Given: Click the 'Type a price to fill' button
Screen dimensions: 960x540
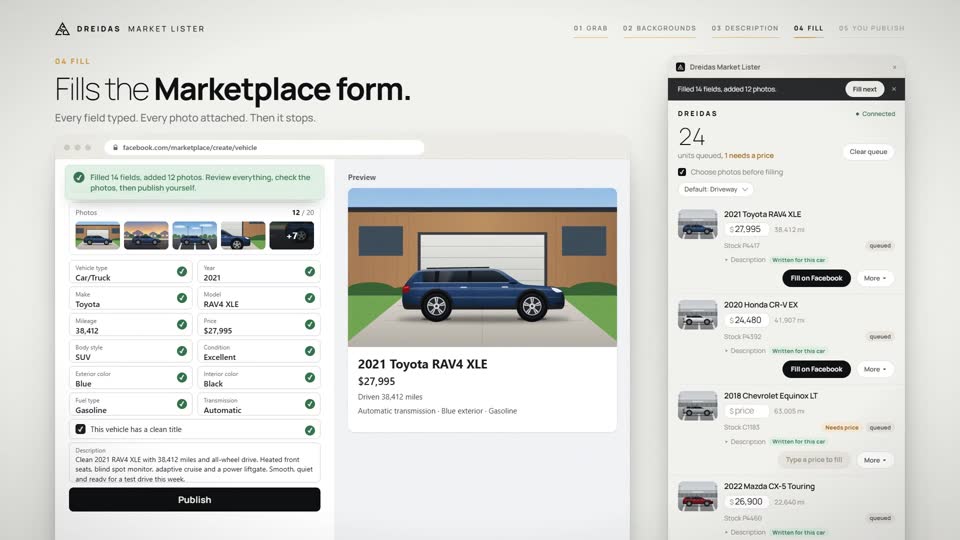Looking at the screenshot, I should point(814,460).
